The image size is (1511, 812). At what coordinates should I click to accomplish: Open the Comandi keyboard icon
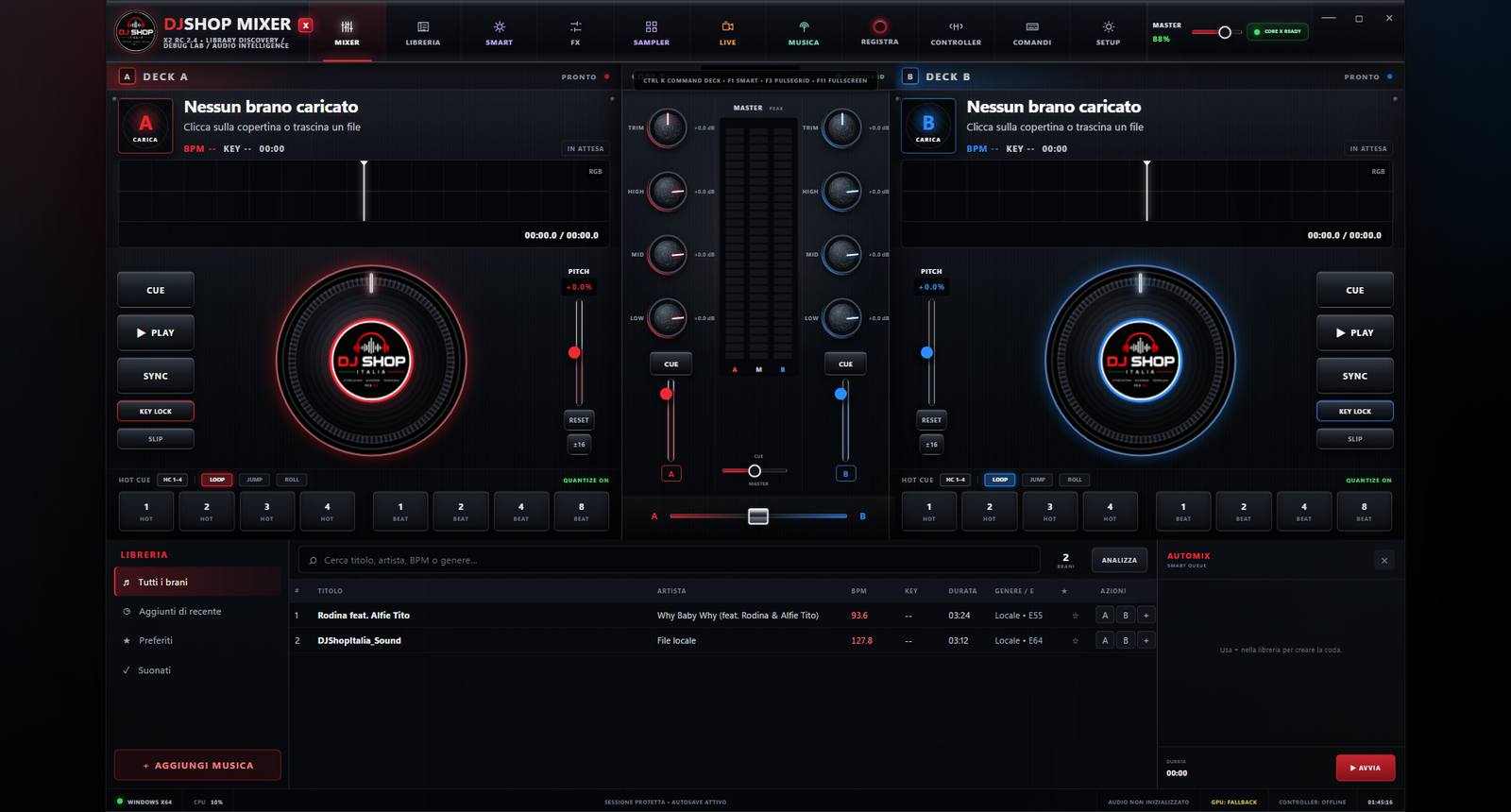1032,26
